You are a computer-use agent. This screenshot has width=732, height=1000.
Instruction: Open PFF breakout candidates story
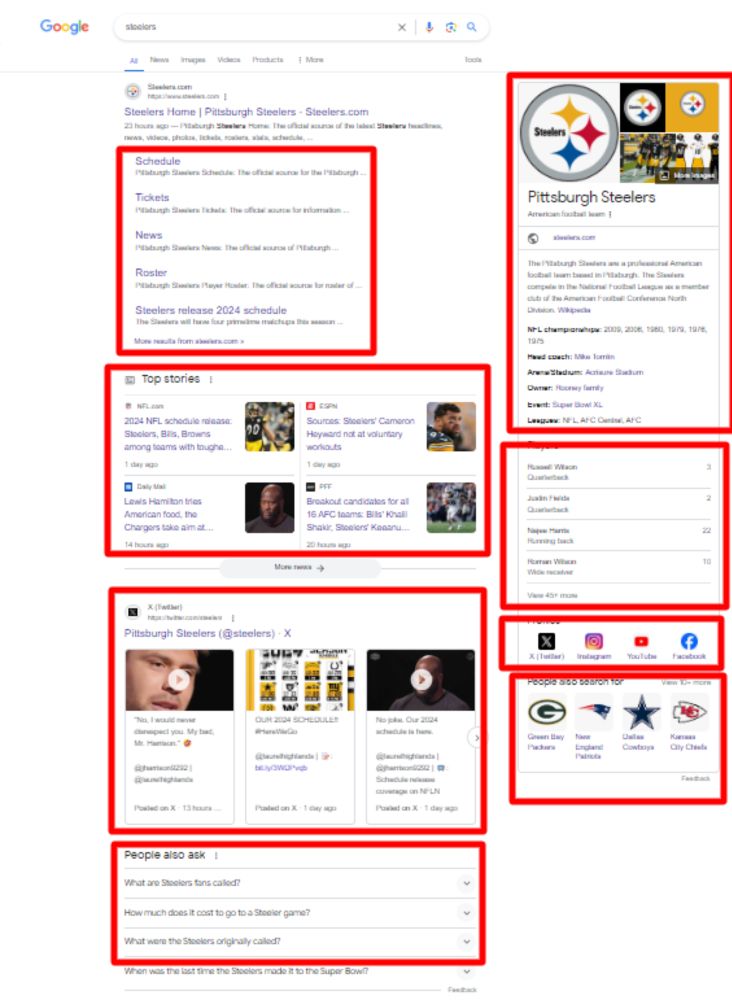[358, 514]
